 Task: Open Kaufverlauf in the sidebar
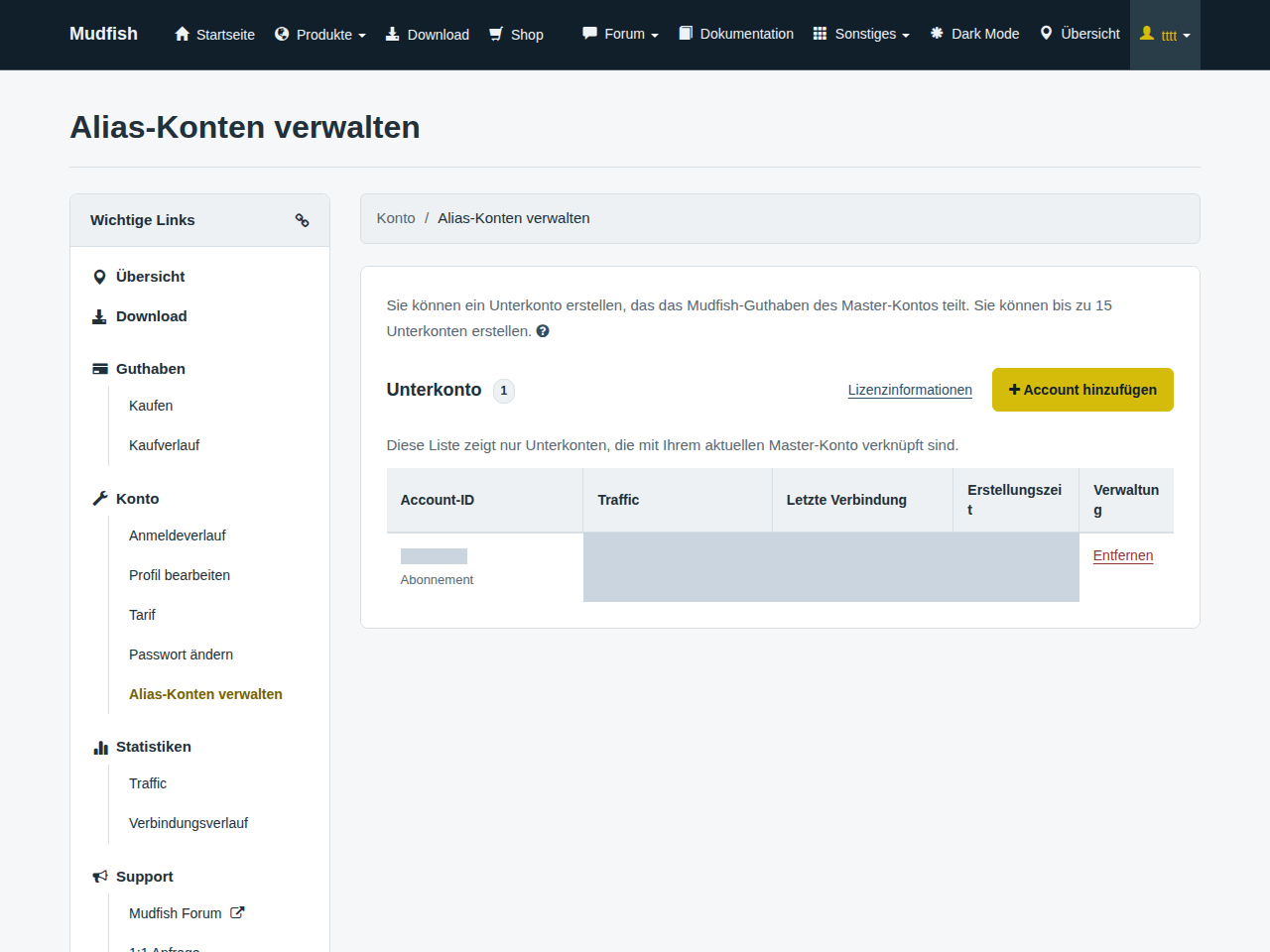(x=165, y=445)
